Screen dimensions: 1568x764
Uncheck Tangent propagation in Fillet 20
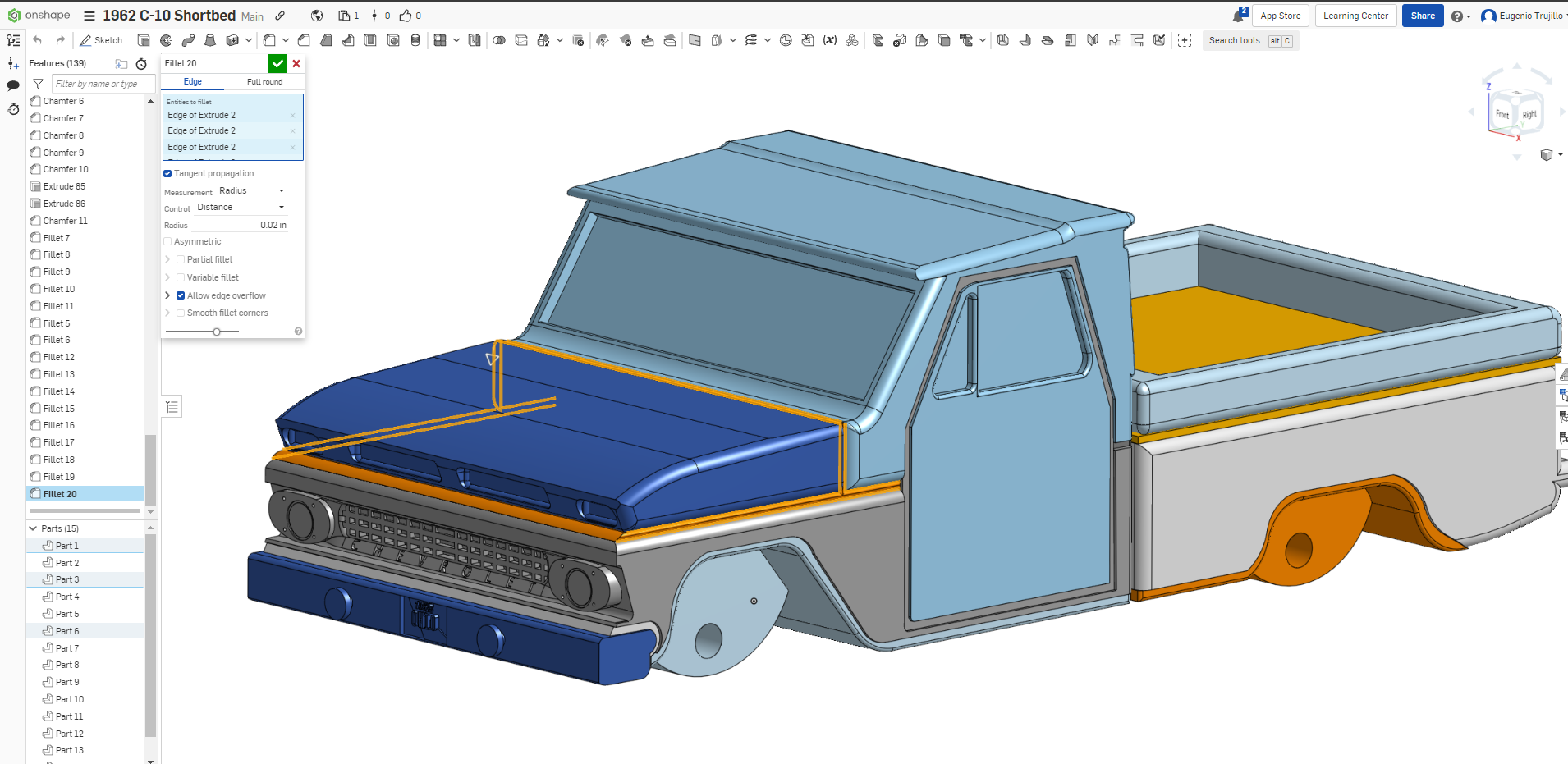(x=167, y=173)
